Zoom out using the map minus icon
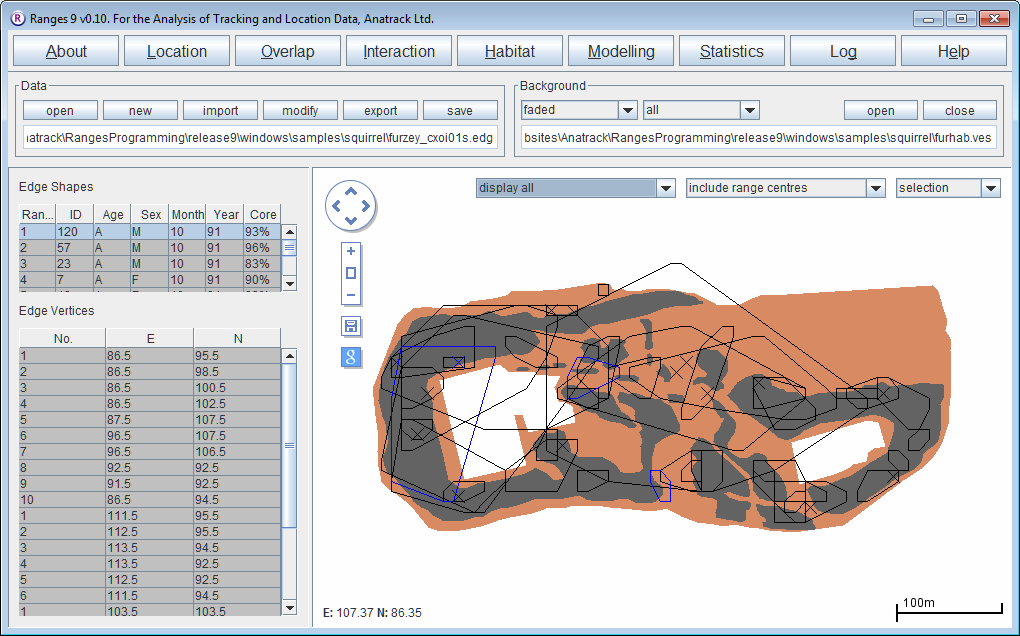The image size is (1020, 636). click(351, 295)
